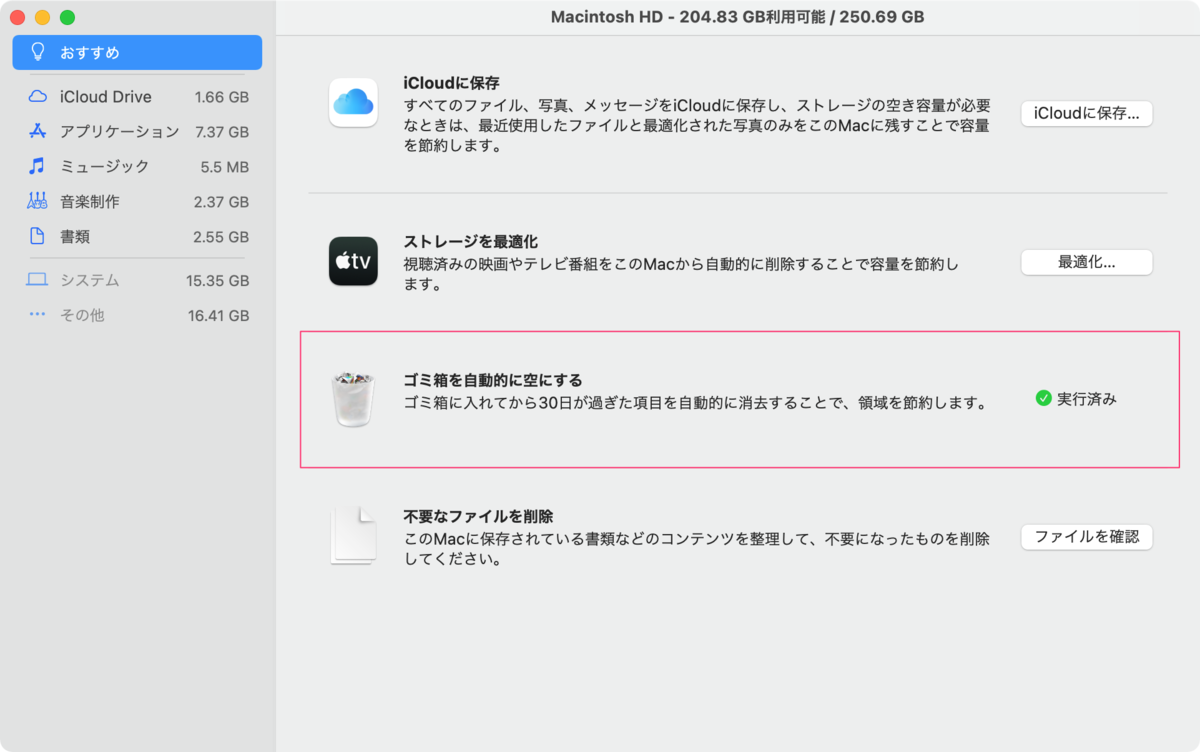Select iCloud Drive in the sidebar

[x=137, y=97]
